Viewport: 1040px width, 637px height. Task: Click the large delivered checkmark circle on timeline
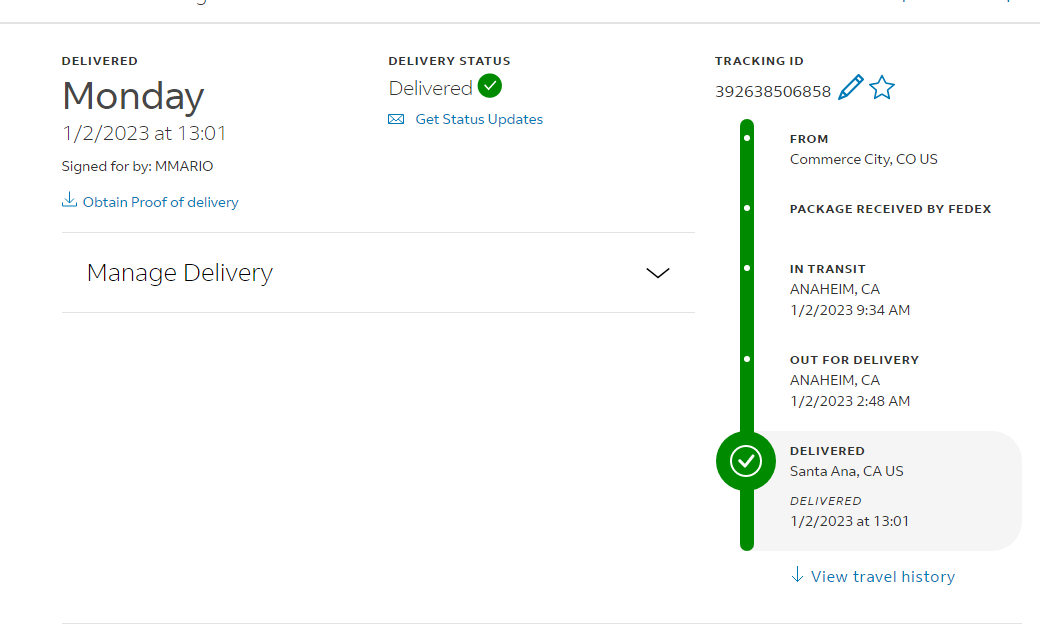pyautogui.click(x=746, y=461)
